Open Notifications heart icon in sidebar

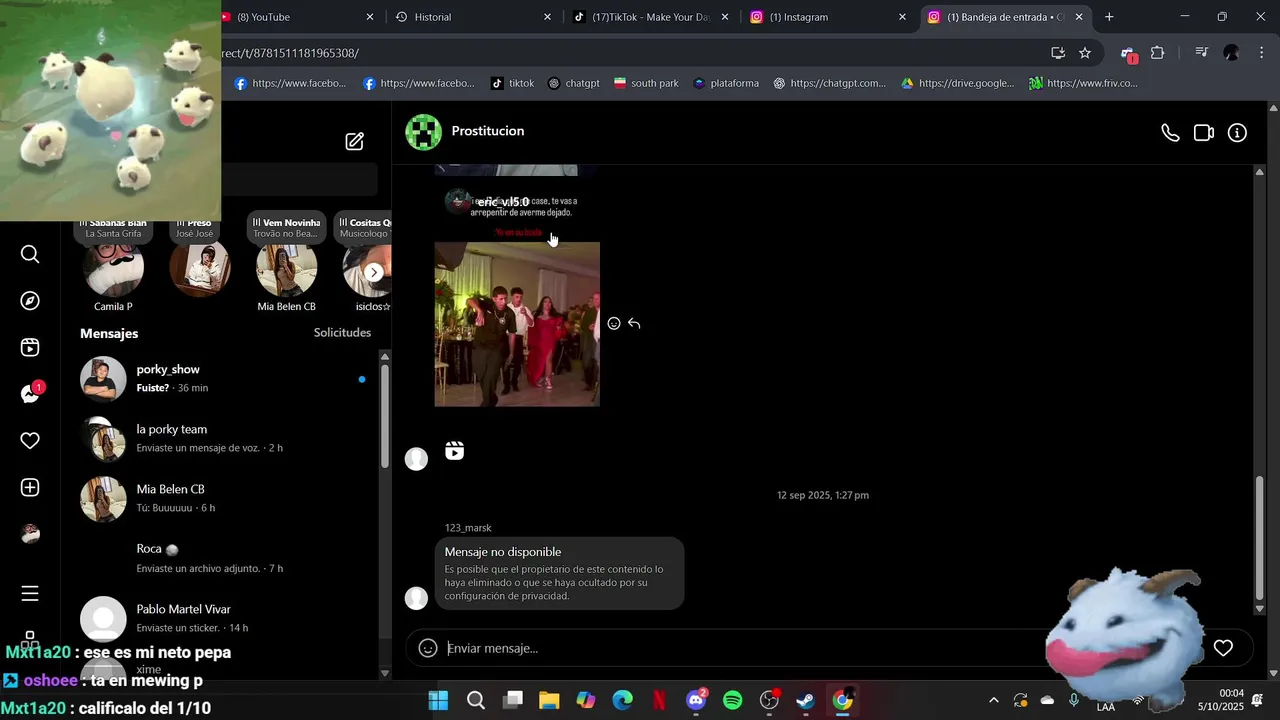pyautogui.click(x=30, y=441)
